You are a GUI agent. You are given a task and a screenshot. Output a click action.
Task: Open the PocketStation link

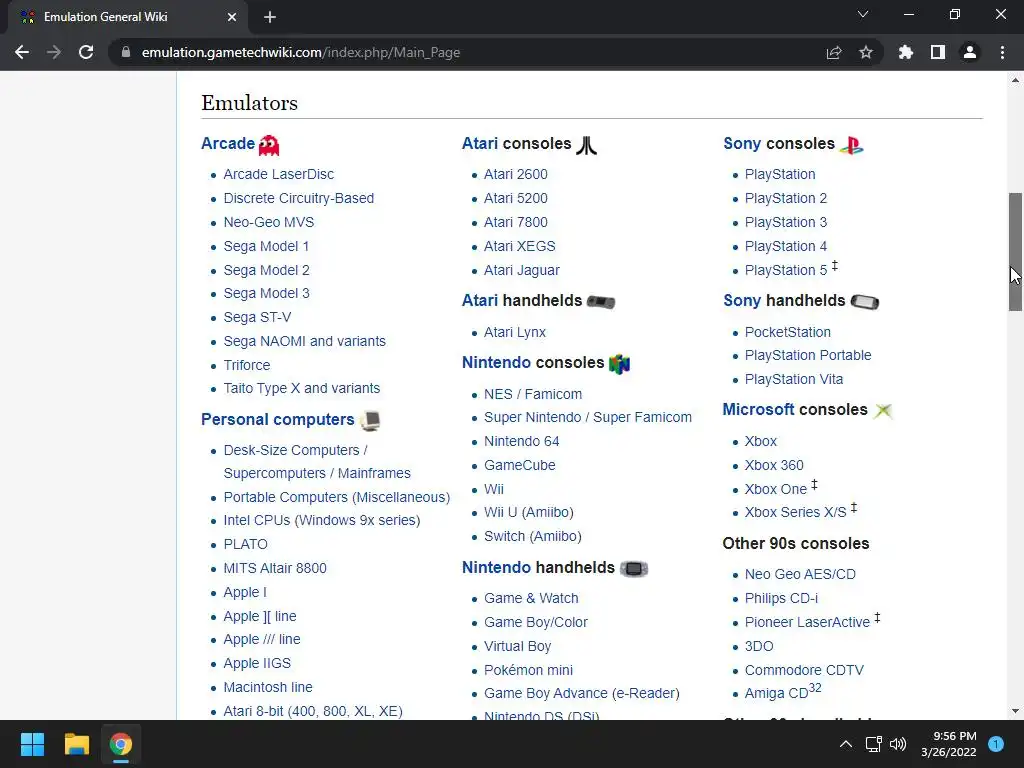[x=788, y=332]
